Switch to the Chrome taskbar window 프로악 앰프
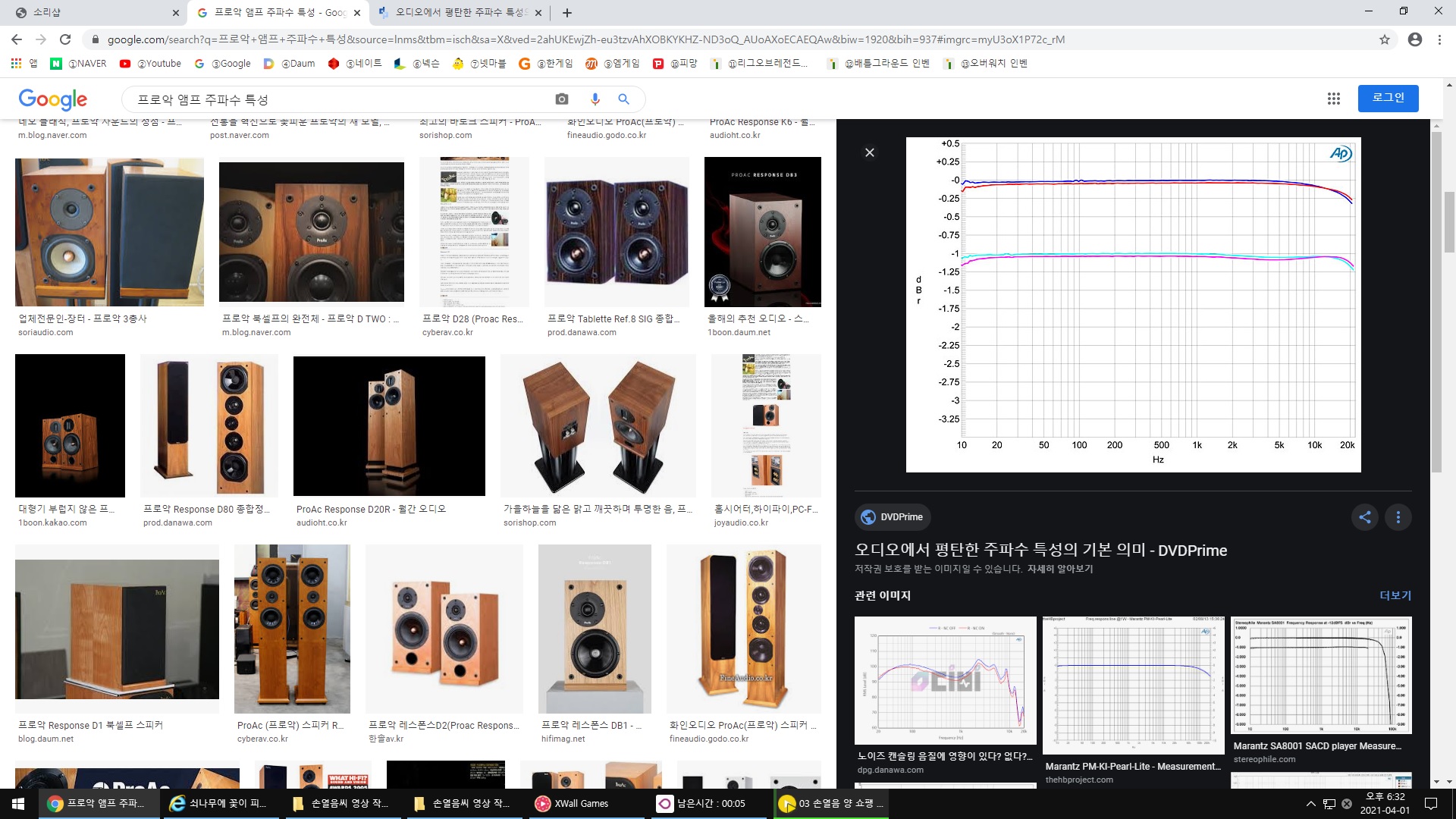The width and height of the screenshot is (1456, 819). [99, 804]
